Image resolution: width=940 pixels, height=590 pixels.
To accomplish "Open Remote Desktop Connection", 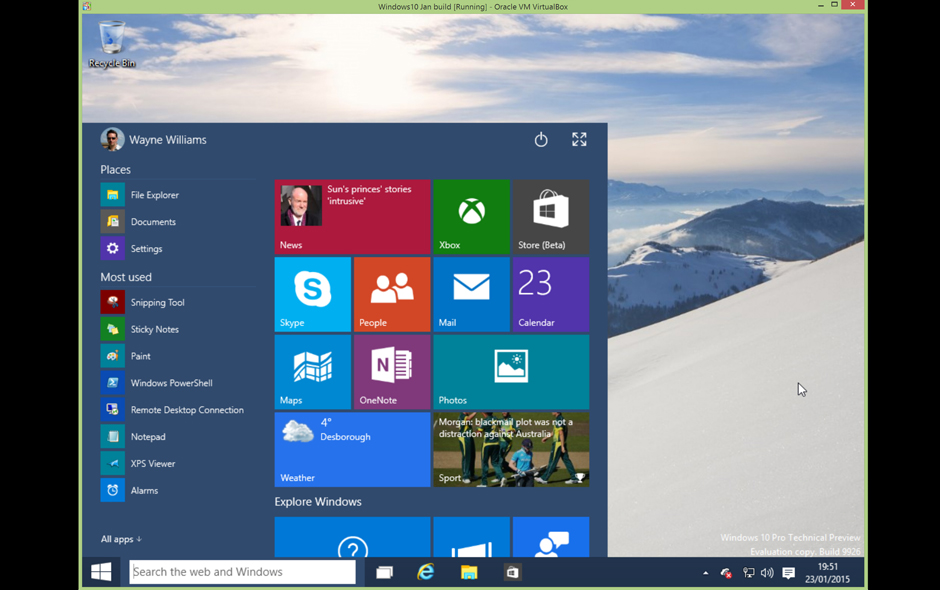I will point(179,410).
